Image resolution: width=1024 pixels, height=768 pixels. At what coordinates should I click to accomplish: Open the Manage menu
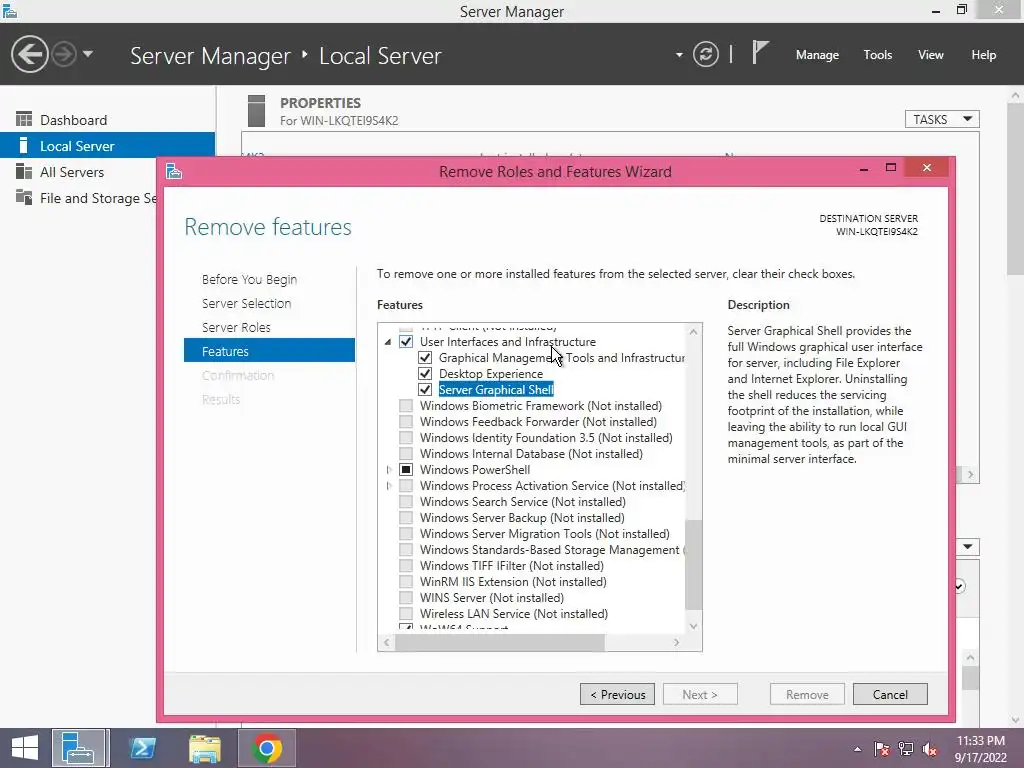point(817,55)
